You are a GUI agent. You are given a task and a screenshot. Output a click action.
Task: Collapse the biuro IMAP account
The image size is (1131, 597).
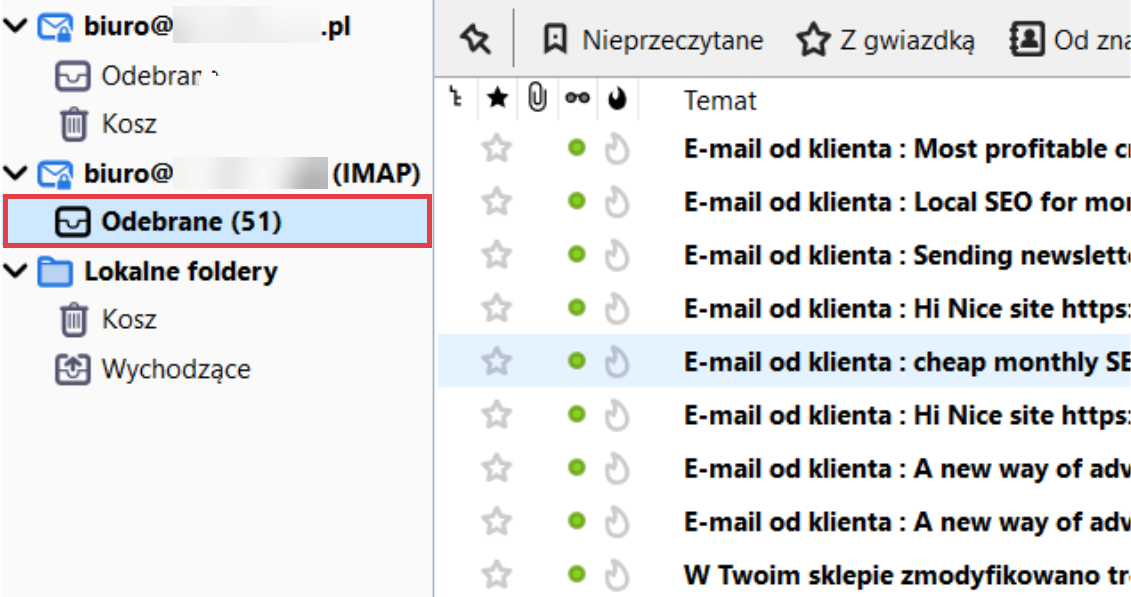point(15,174)
